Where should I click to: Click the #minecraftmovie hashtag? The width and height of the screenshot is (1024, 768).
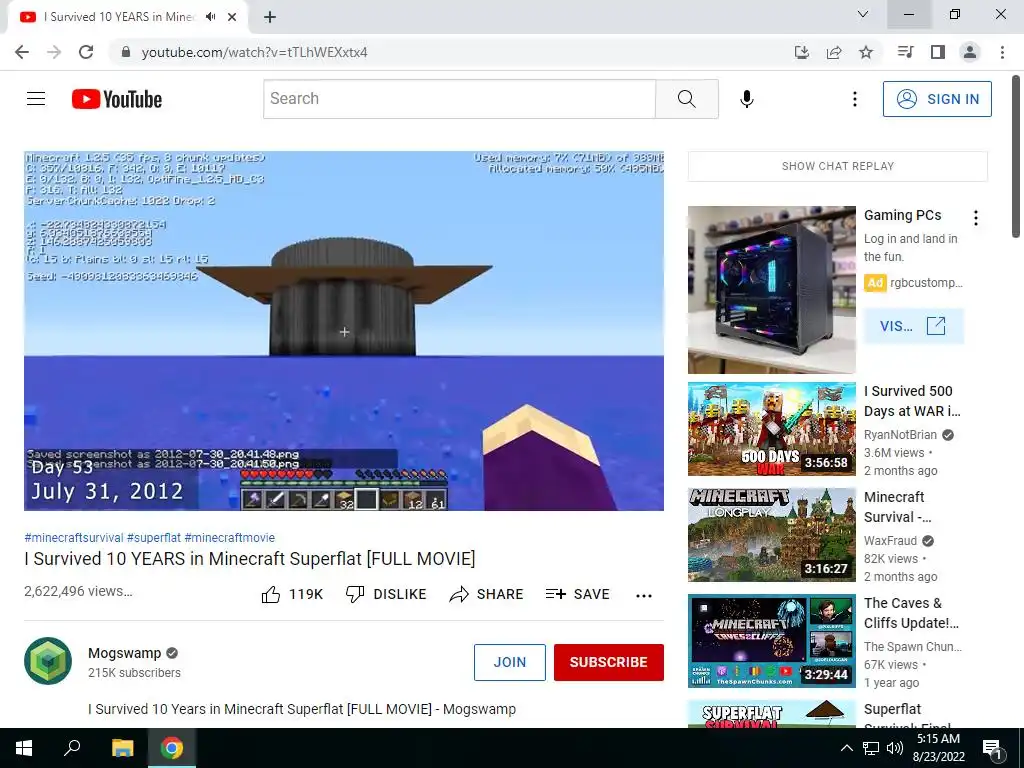pos(230,537)
